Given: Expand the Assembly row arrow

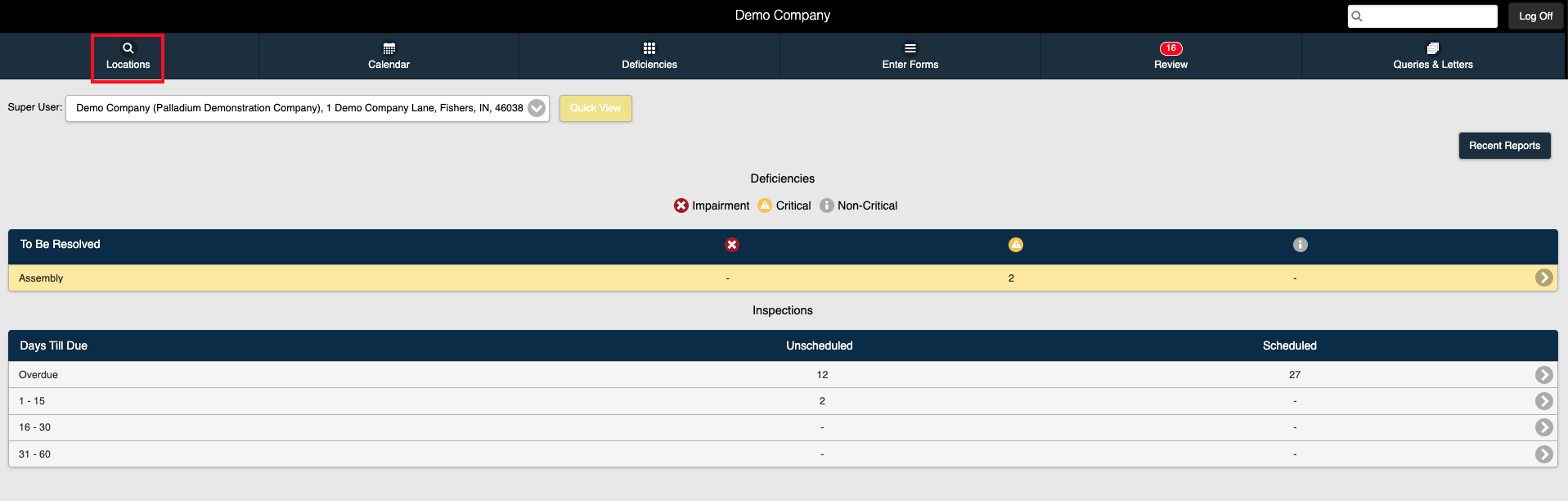Looking at the screenshot, I should pyautogui.click(x=1544, y=278).
